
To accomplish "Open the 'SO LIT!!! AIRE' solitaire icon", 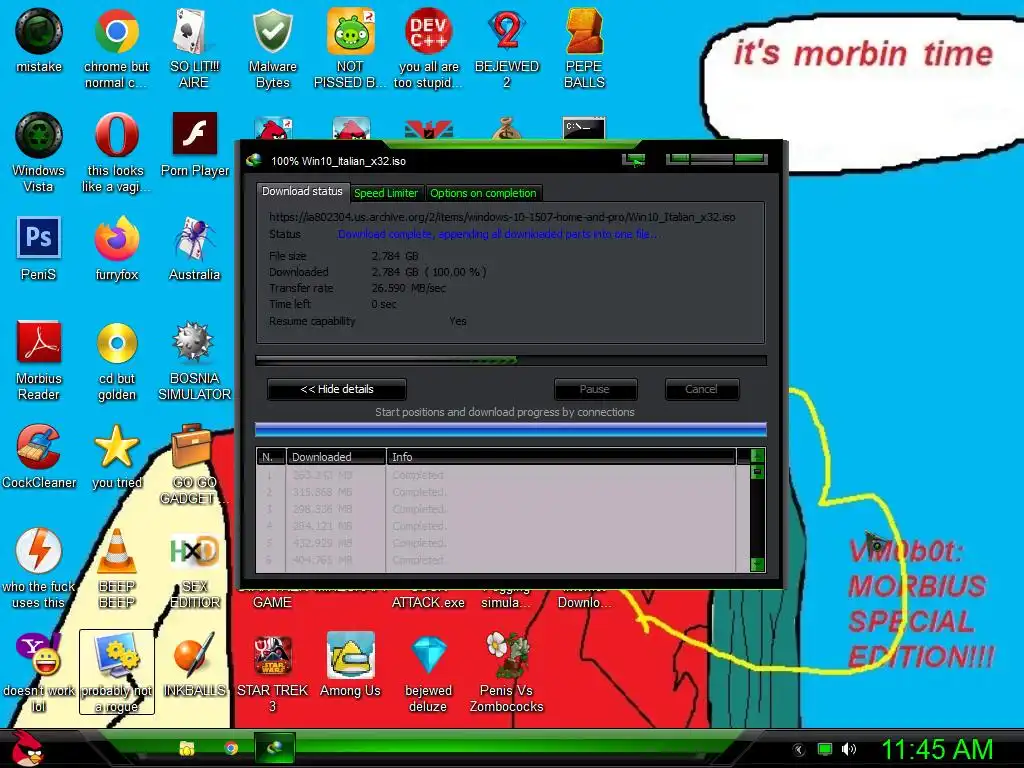I will coord(194,49).
